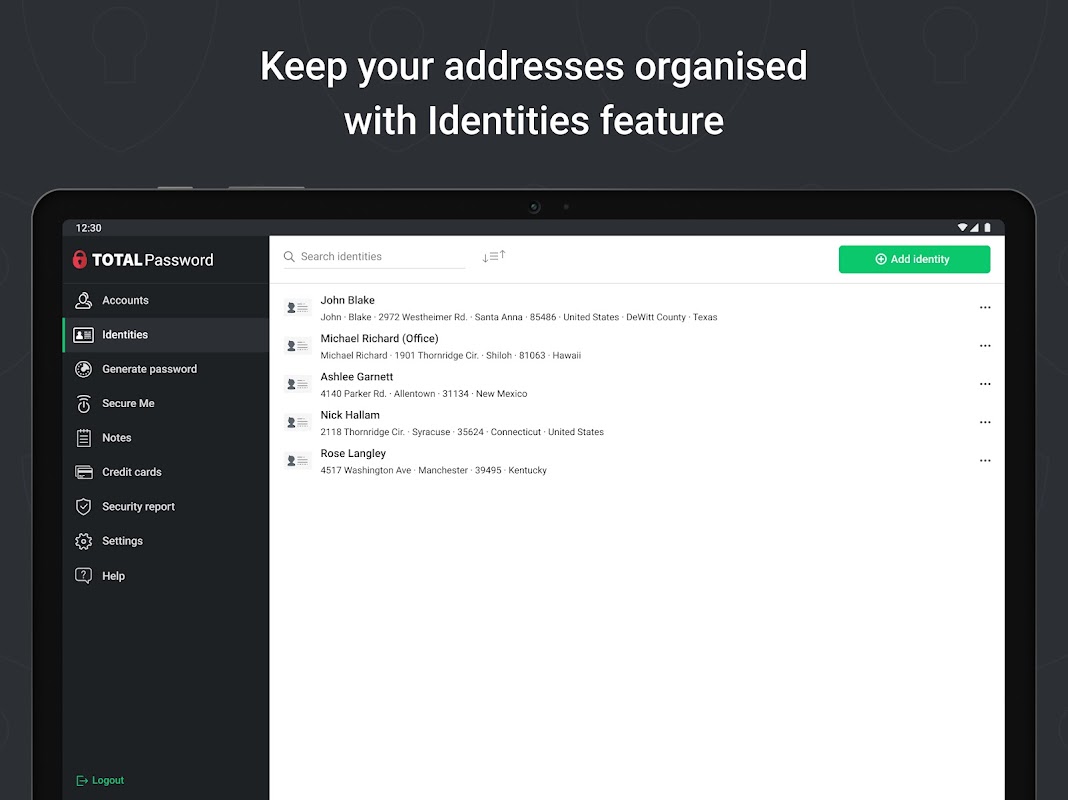
Task: Click the 12:30 clock in status bar
Action: [x=89, y=228]
